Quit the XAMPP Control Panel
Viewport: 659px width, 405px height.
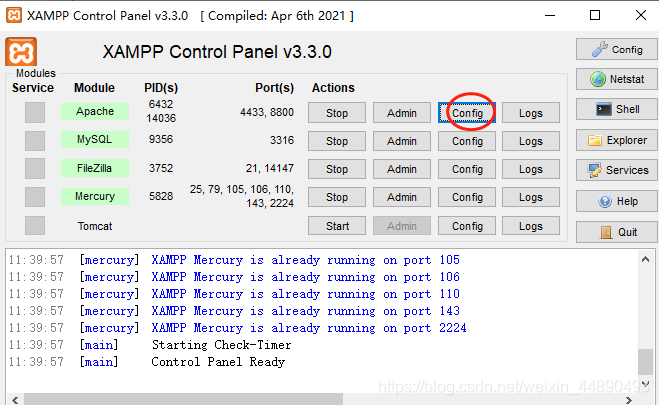click(617, 232)
